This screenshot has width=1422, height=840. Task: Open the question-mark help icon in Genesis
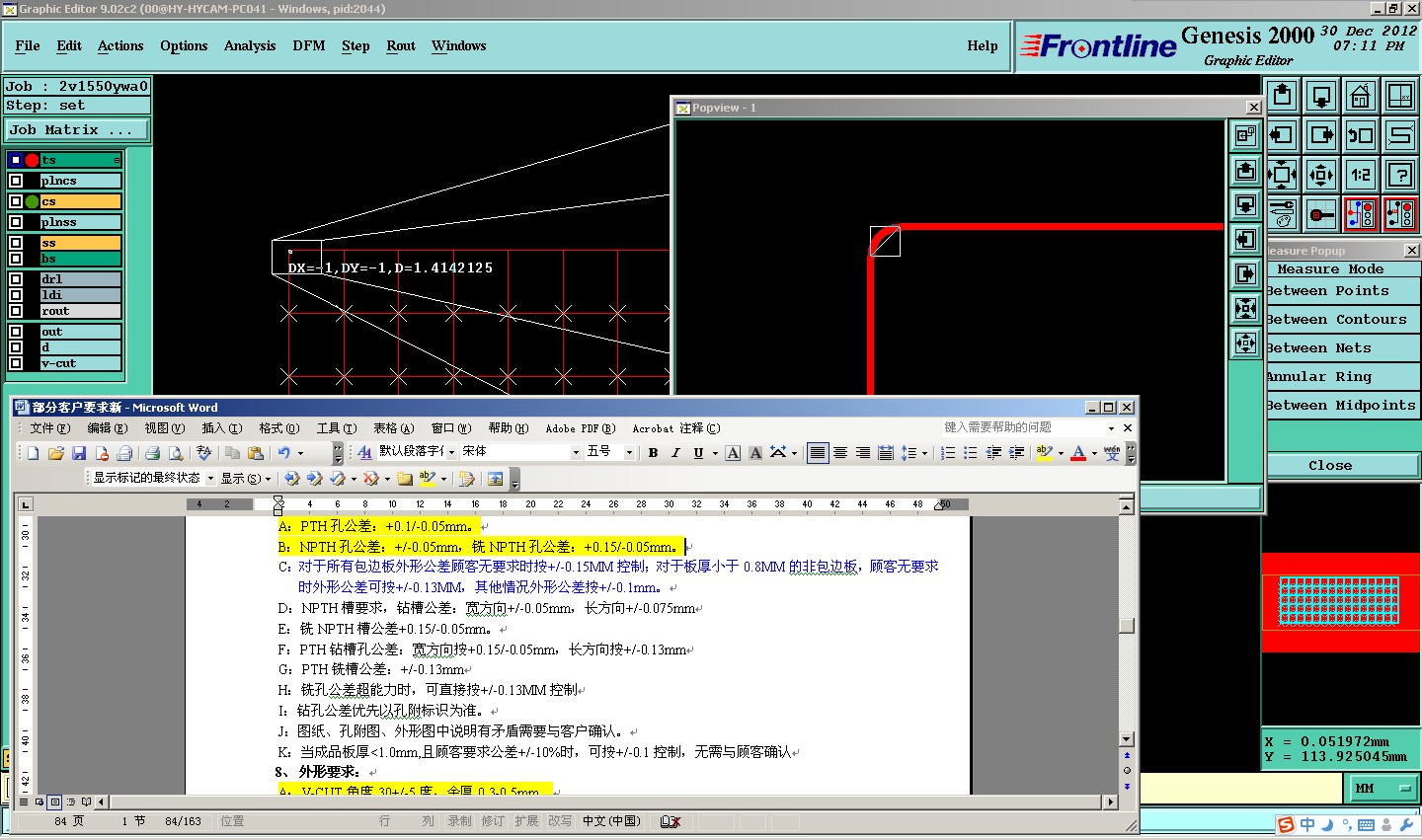[1400, 175]
